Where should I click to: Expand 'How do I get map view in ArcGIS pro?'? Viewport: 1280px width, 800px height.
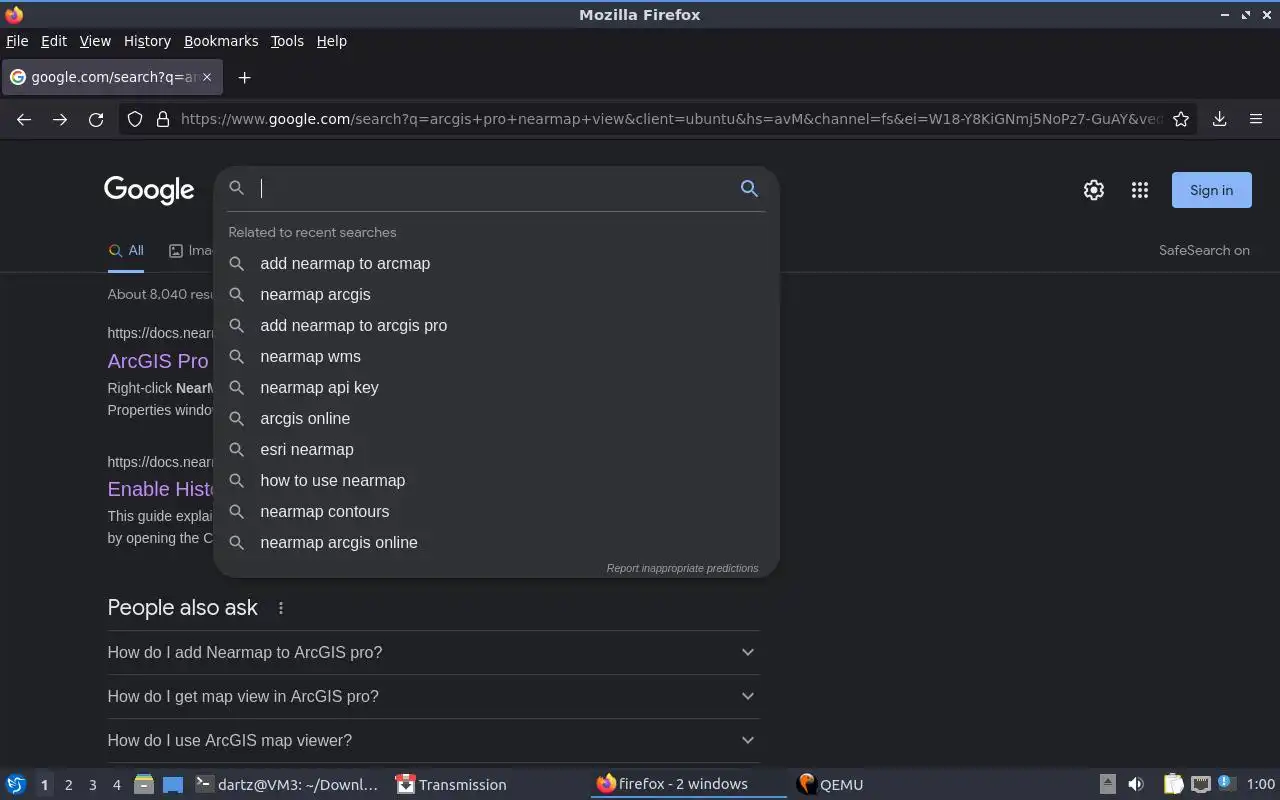(x=433, y=696)
